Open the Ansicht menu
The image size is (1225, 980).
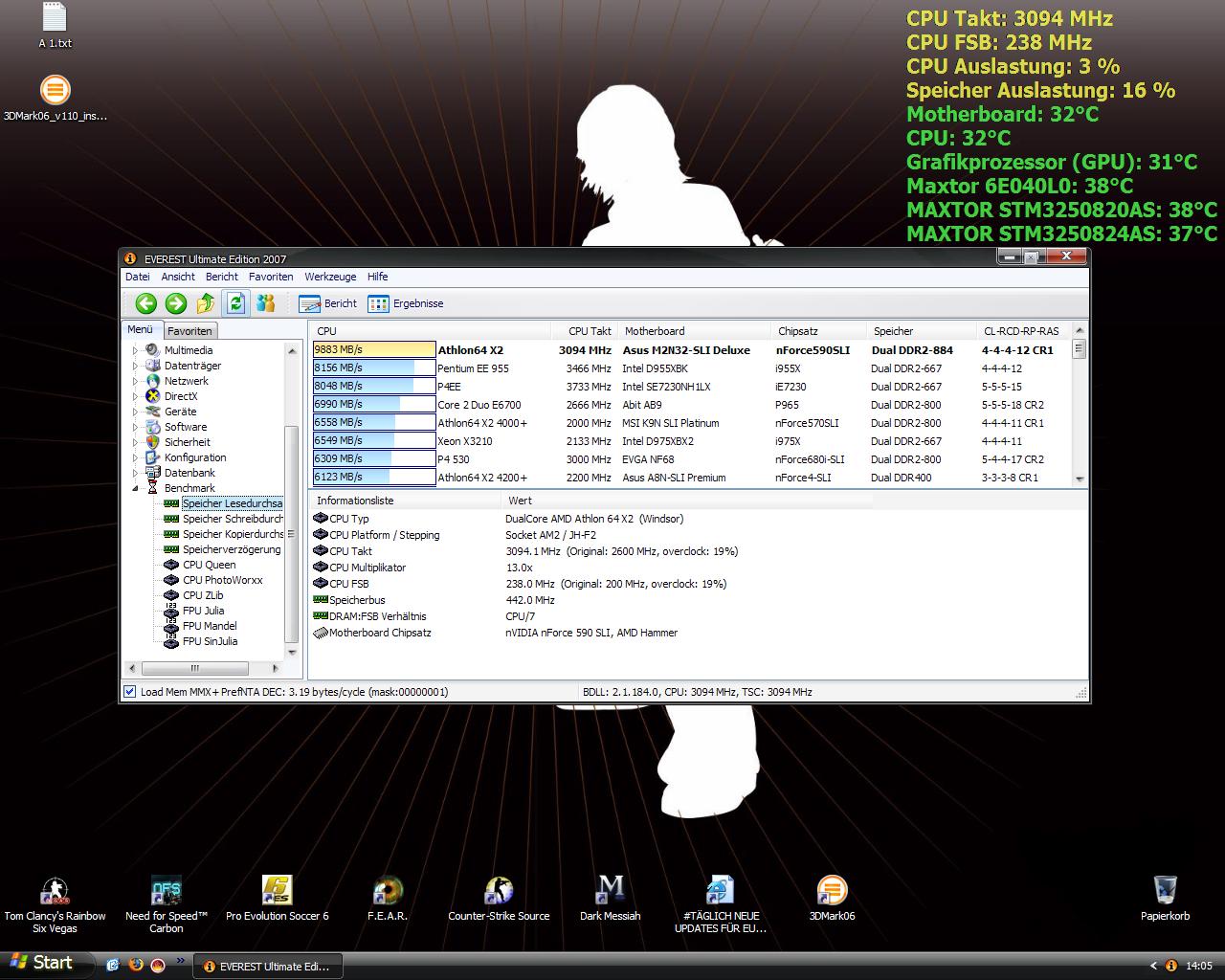click(178, 277)
